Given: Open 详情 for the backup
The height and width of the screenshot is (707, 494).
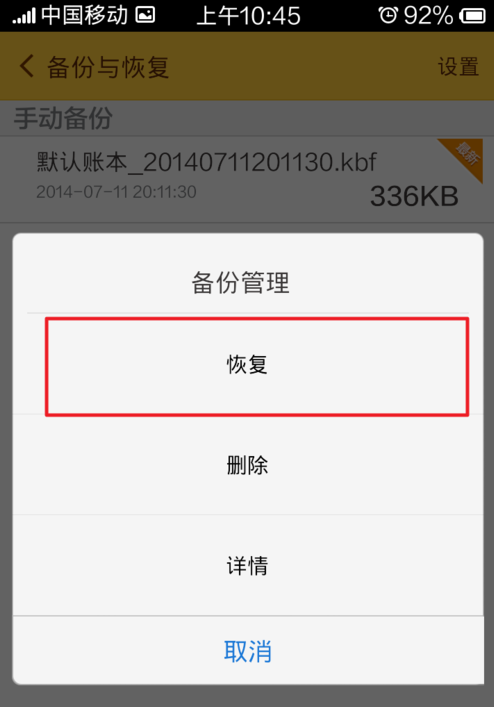Looking at the screenshot, I should point(247,565).
